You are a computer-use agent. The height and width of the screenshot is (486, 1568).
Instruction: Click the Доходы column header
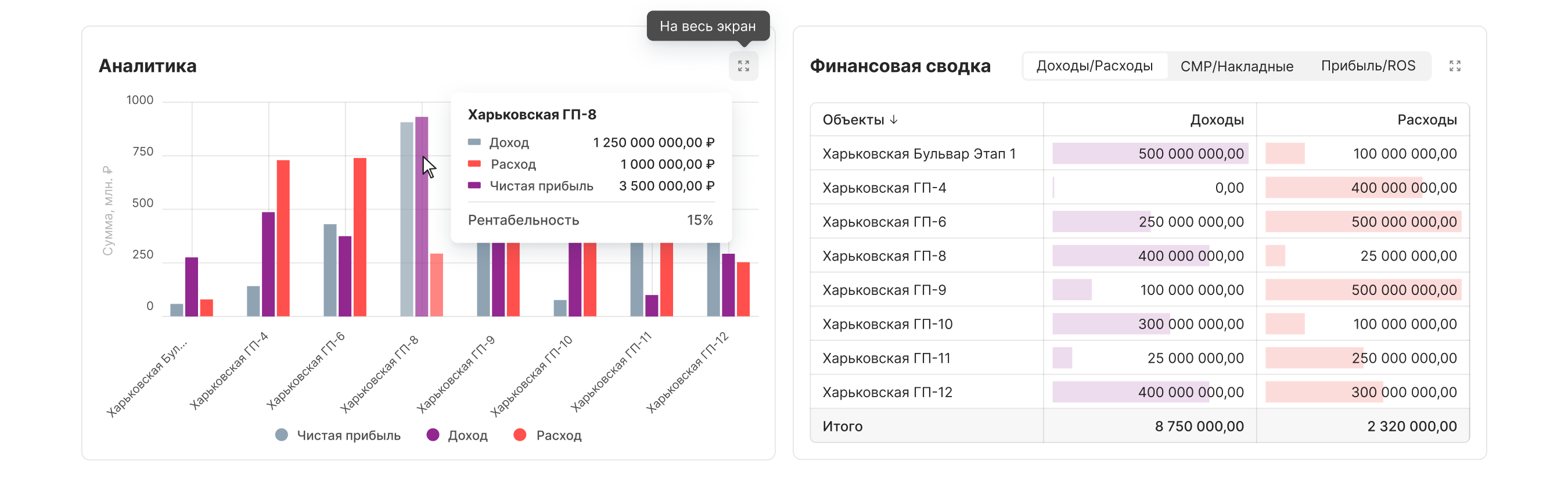1216,120
